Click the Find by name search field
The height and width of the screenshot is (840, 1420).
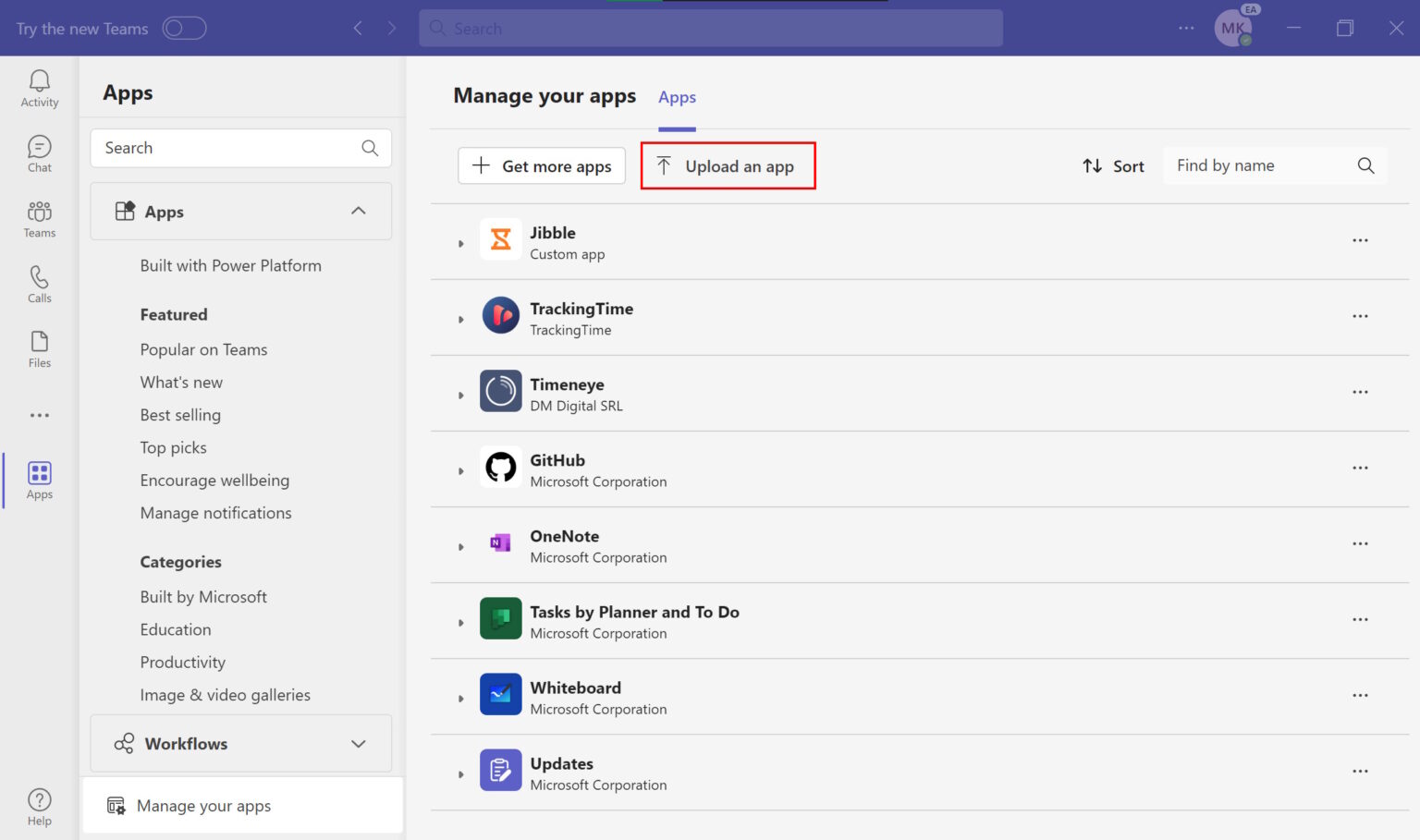click(x=1257, y=165)
